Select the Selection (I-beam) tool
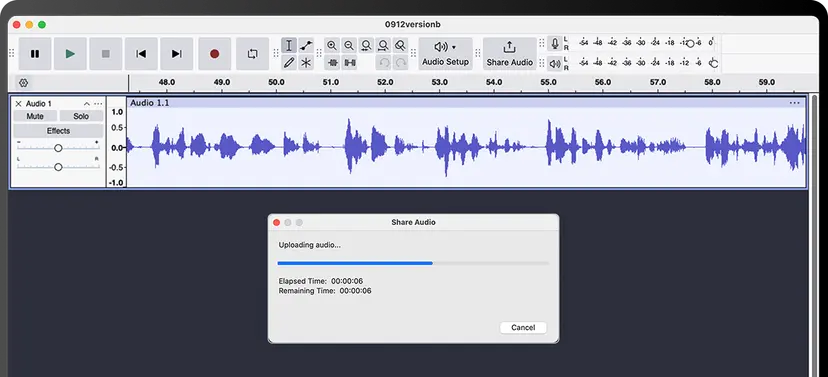The width and height of the screenshot is (828, 377). (289, 45)
